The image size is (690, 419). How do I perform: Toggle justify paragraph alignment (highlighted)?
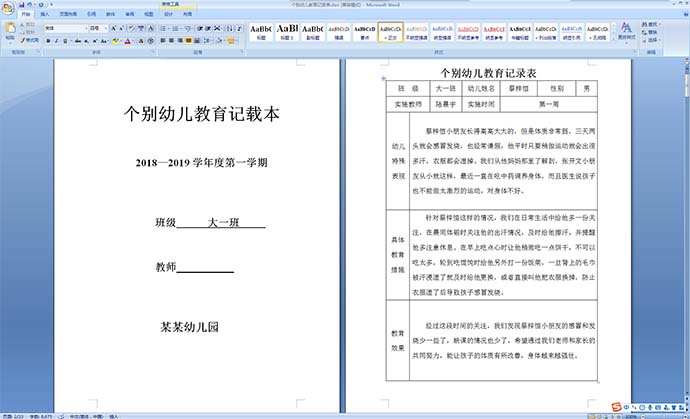(188, 41)
